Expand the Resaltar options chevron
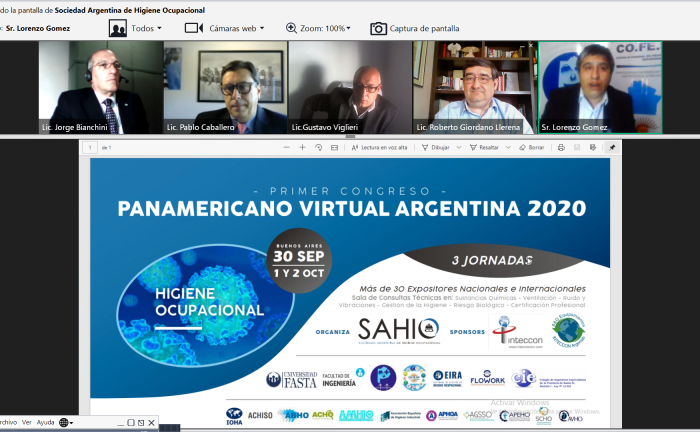Image resolution: width=700 pixels, height=432 pixels. pos(508,148)
